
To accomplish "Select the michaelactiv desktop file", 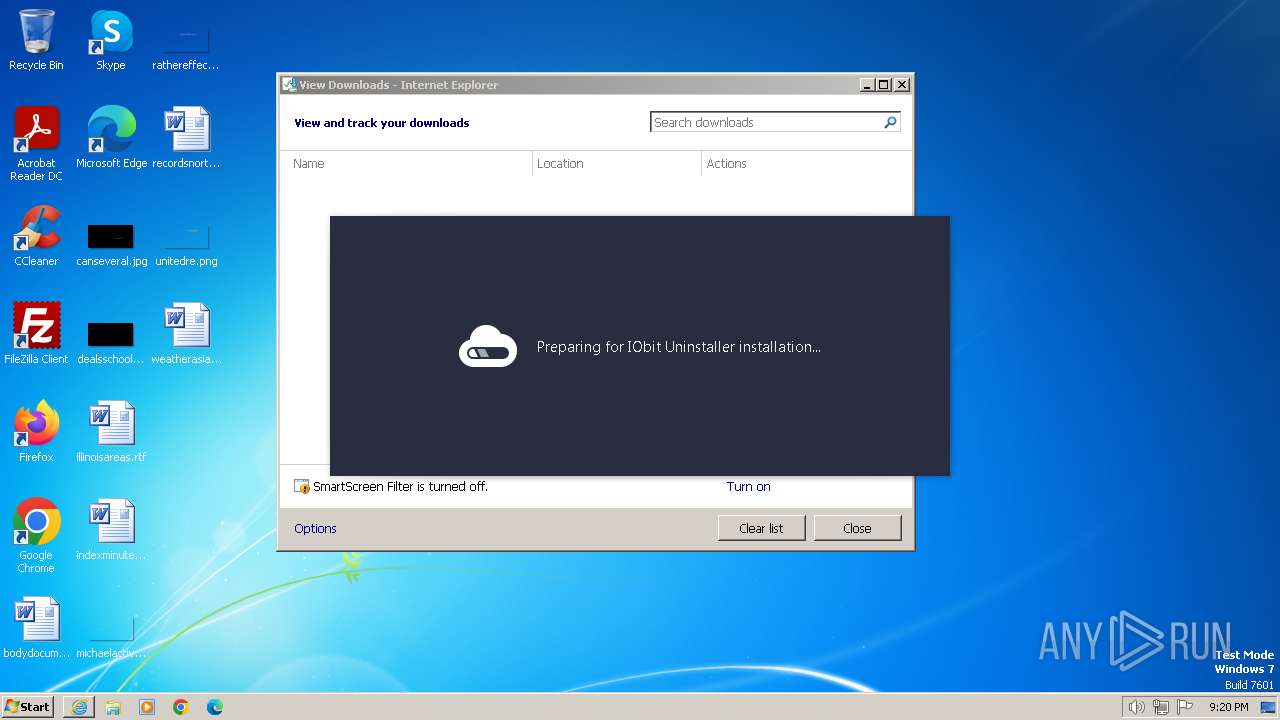I will pos(111,637).
